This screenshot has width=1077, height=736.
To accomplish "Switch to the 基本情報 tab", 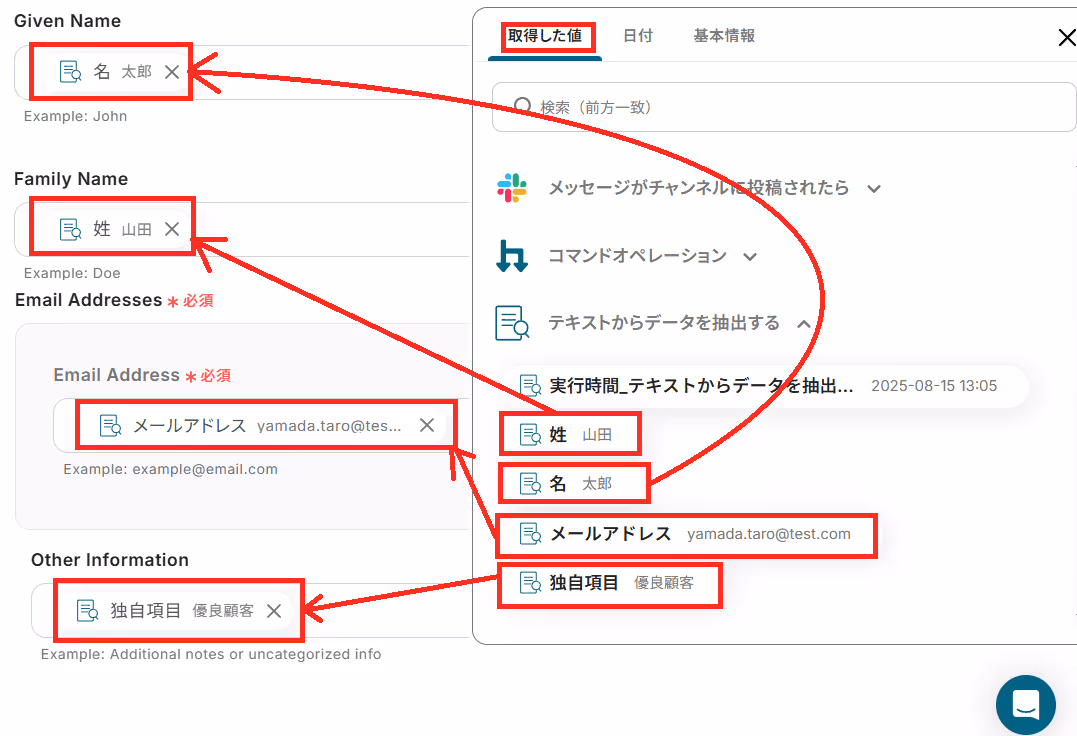I will point(724,36).
